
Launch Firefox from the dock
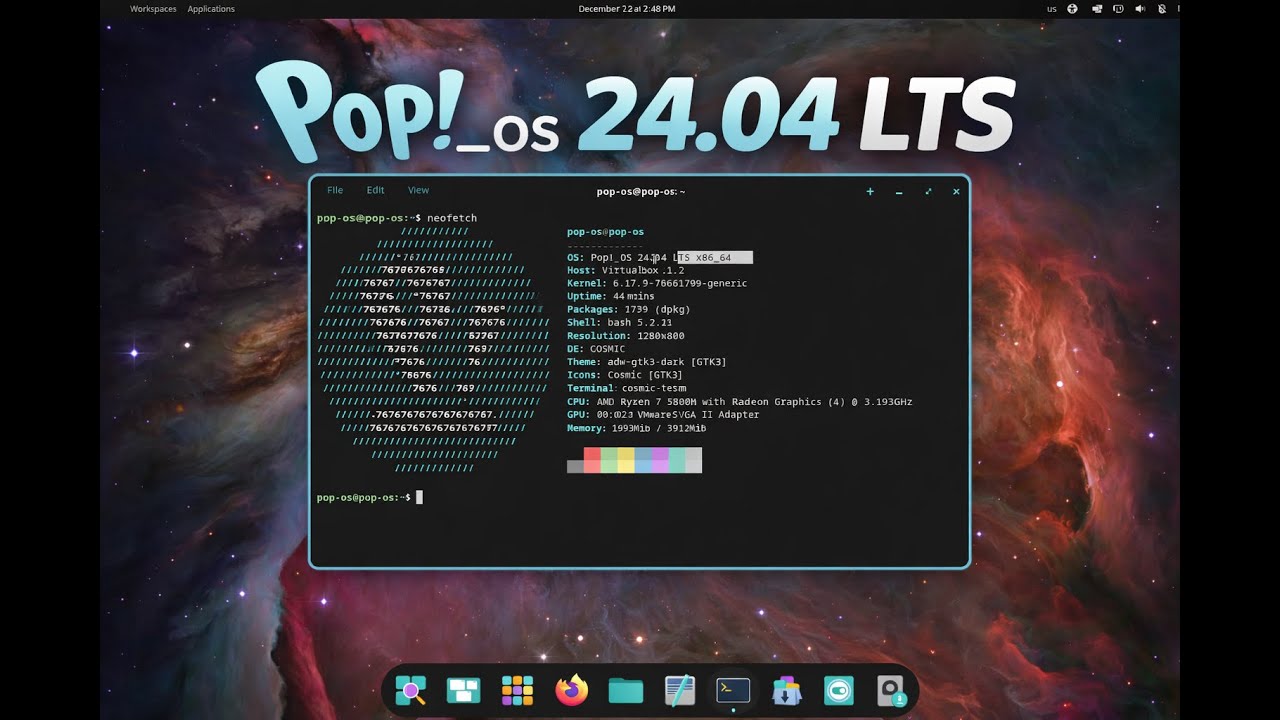(572, 691)
